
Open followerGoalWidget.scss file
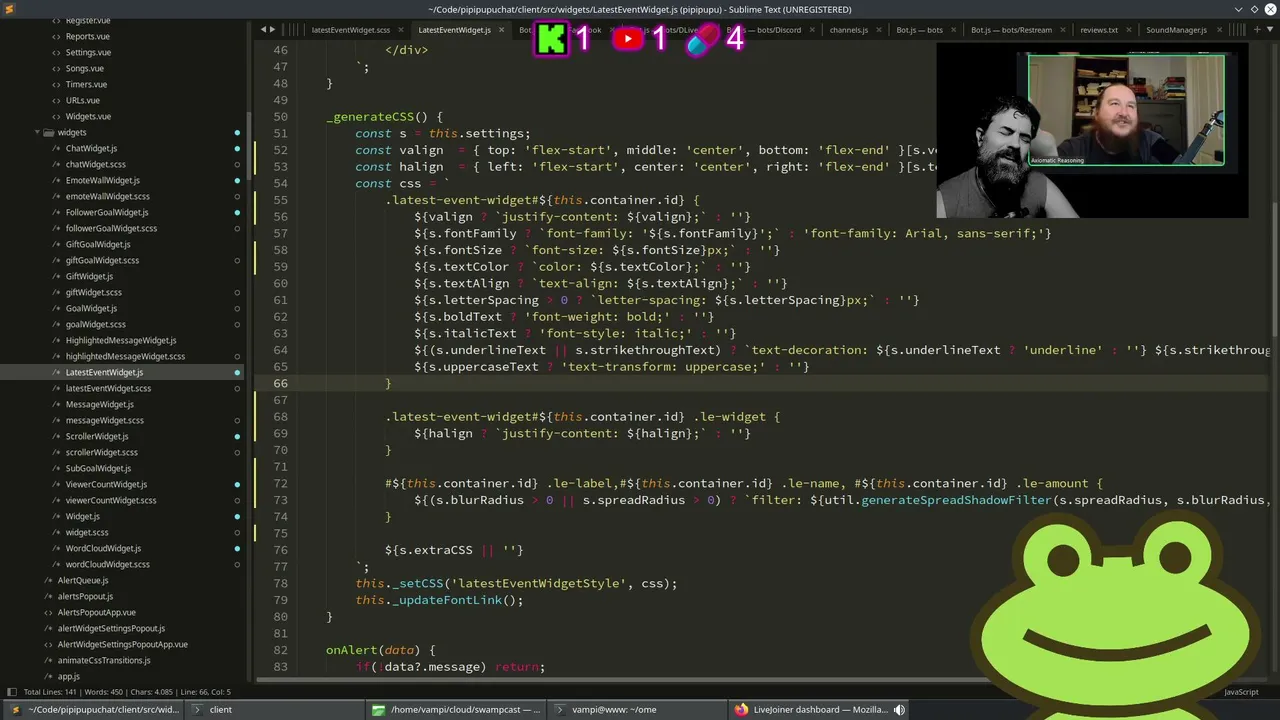[111, 228]
